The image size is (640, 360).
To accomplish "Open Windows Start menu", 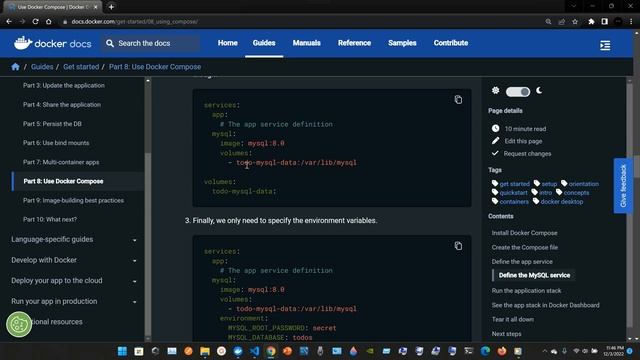I will click(122, 351).
